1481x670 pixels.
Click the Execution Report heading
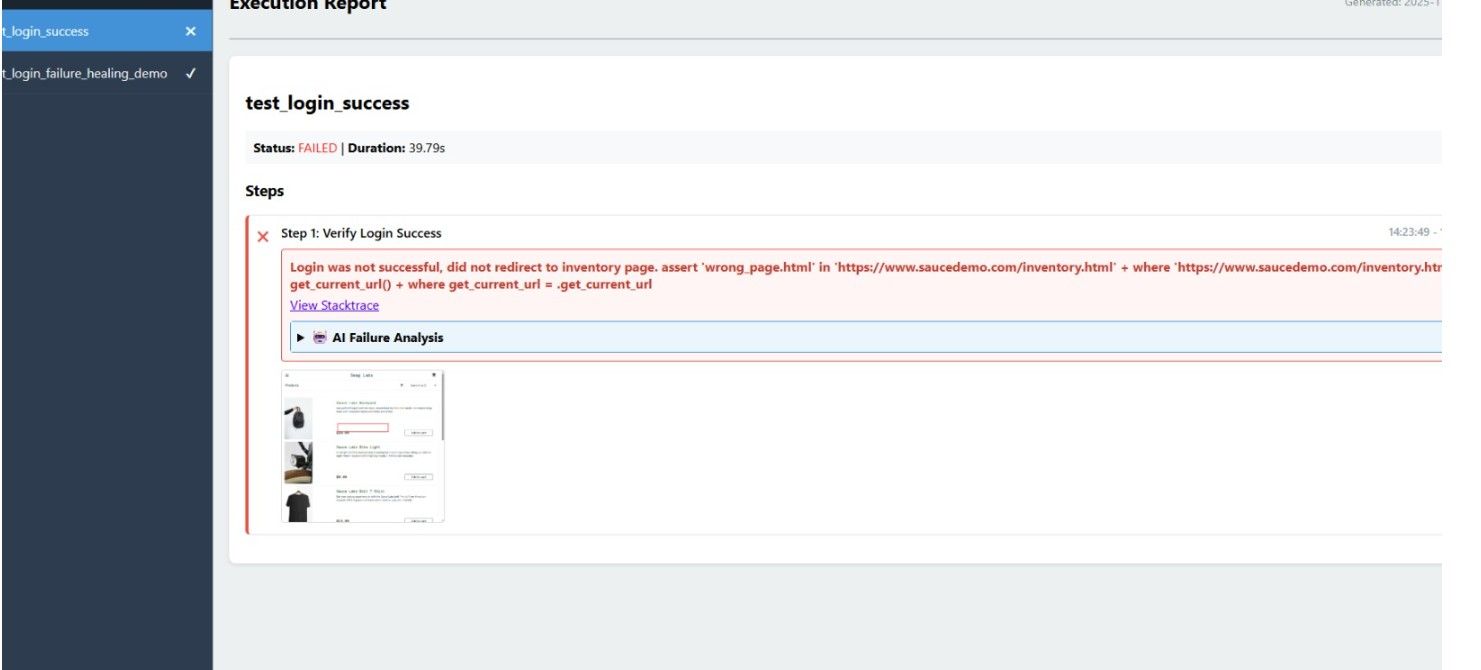[x=309, y=5]
